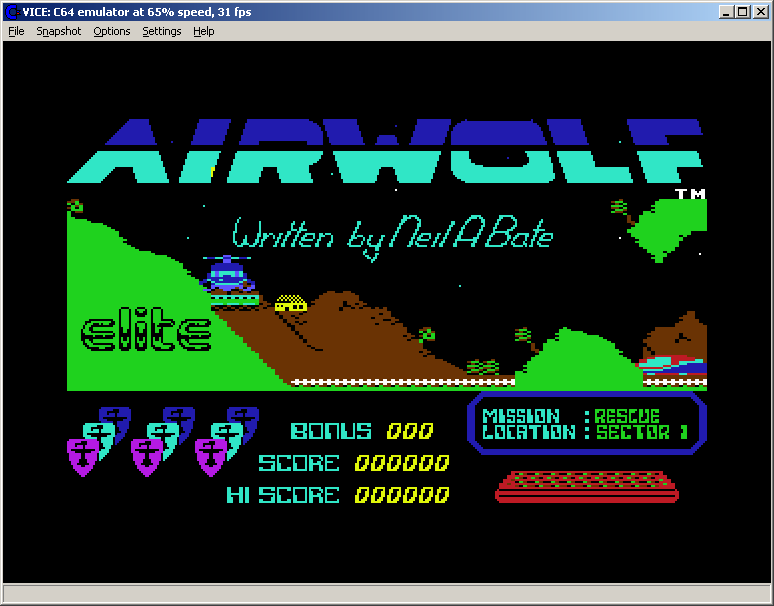Click the VICE C64 icon in title bar

click(x=11, y=12)
